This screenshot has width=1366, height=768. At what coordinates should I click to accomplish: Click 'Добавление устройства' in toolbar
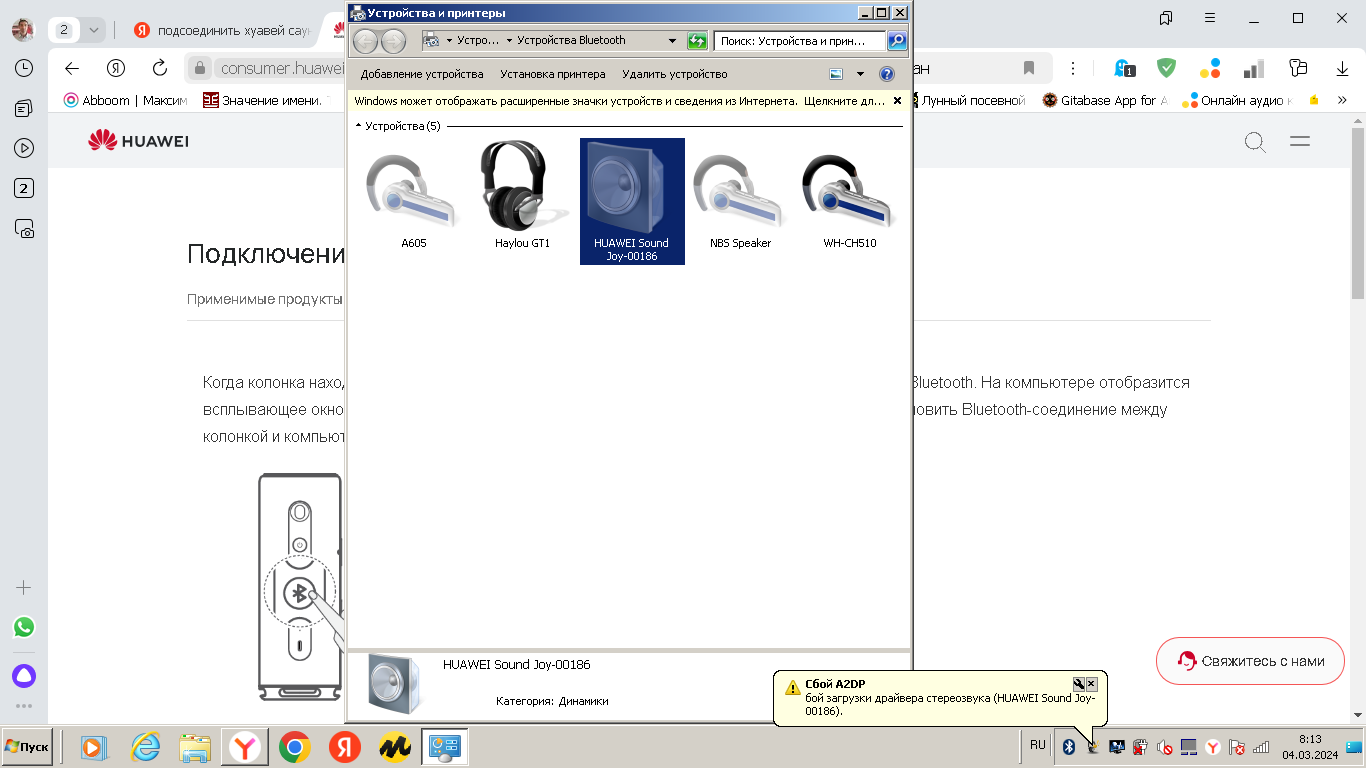[x=422, y=74]
